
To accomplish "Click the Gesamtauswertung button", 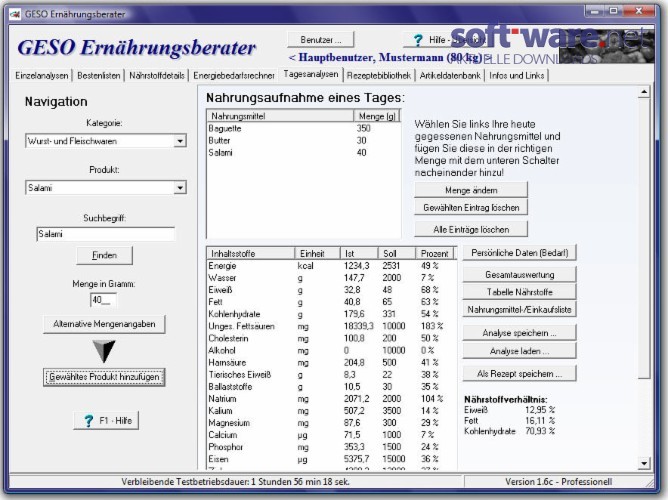I will [520, 275].
